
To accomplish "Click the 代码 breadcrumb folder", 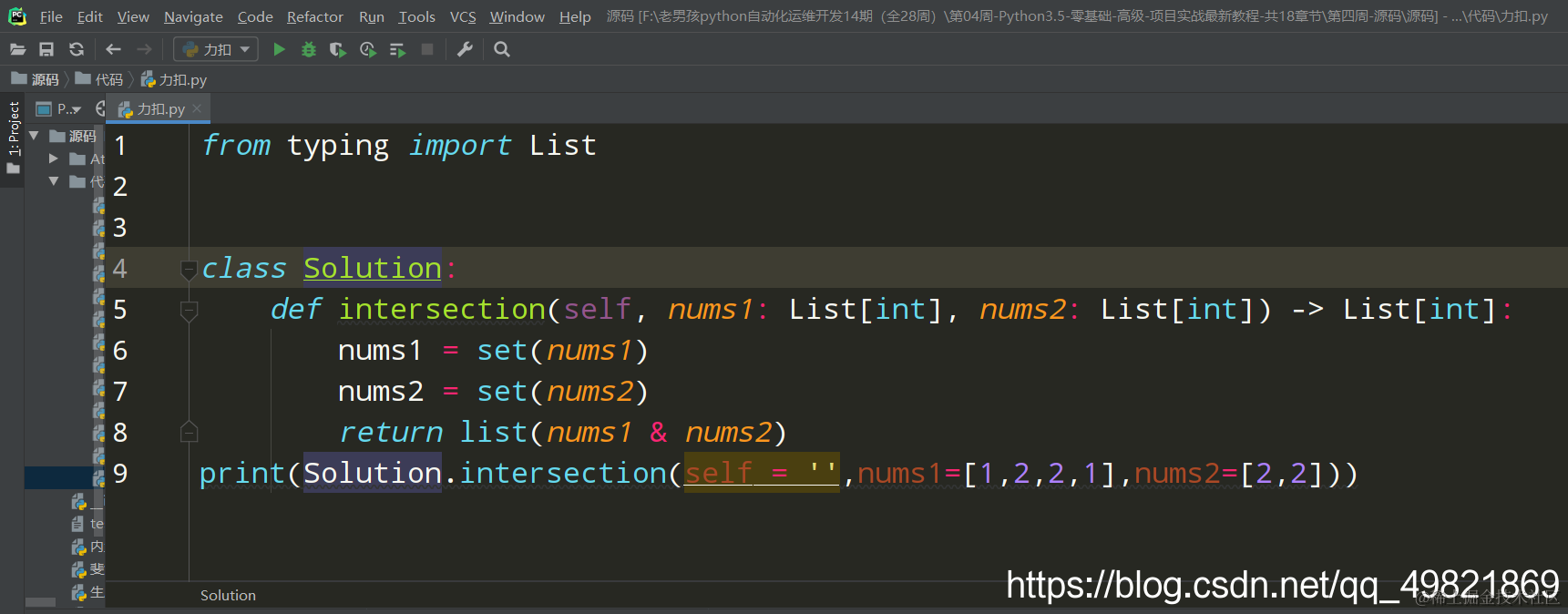I will [x=99, y=79].
